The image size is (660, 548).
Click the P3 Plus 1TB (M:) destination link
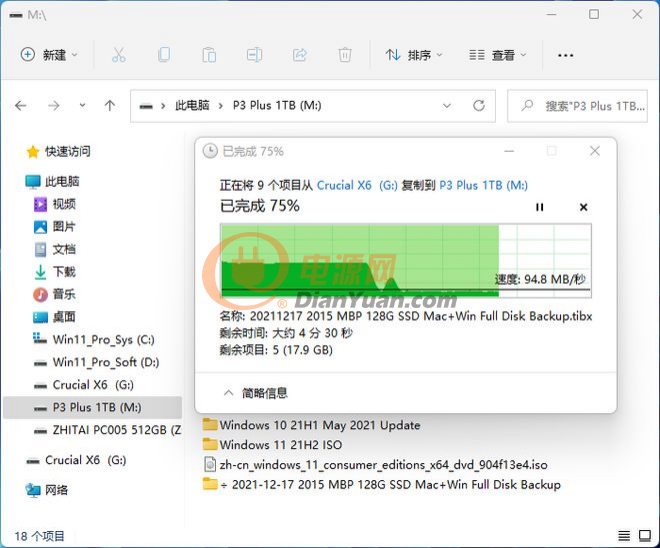[483, 185]
